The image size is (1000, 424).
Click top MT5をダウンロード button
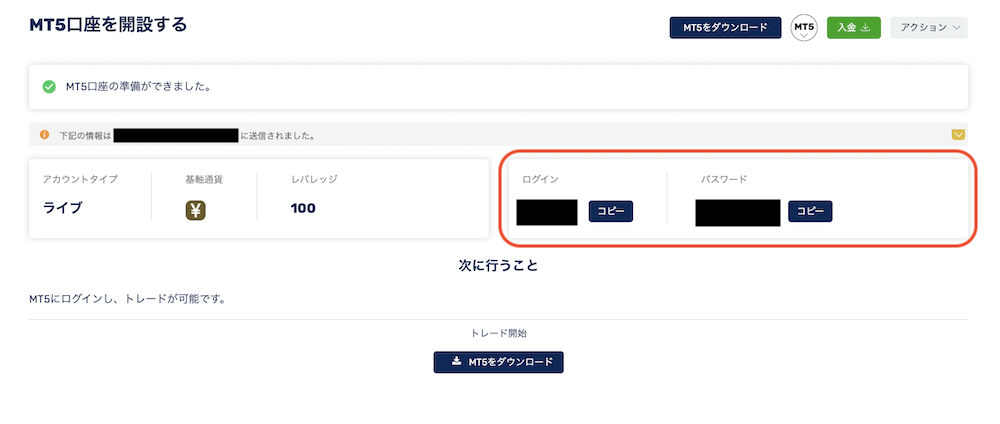[x=725, y=27]
